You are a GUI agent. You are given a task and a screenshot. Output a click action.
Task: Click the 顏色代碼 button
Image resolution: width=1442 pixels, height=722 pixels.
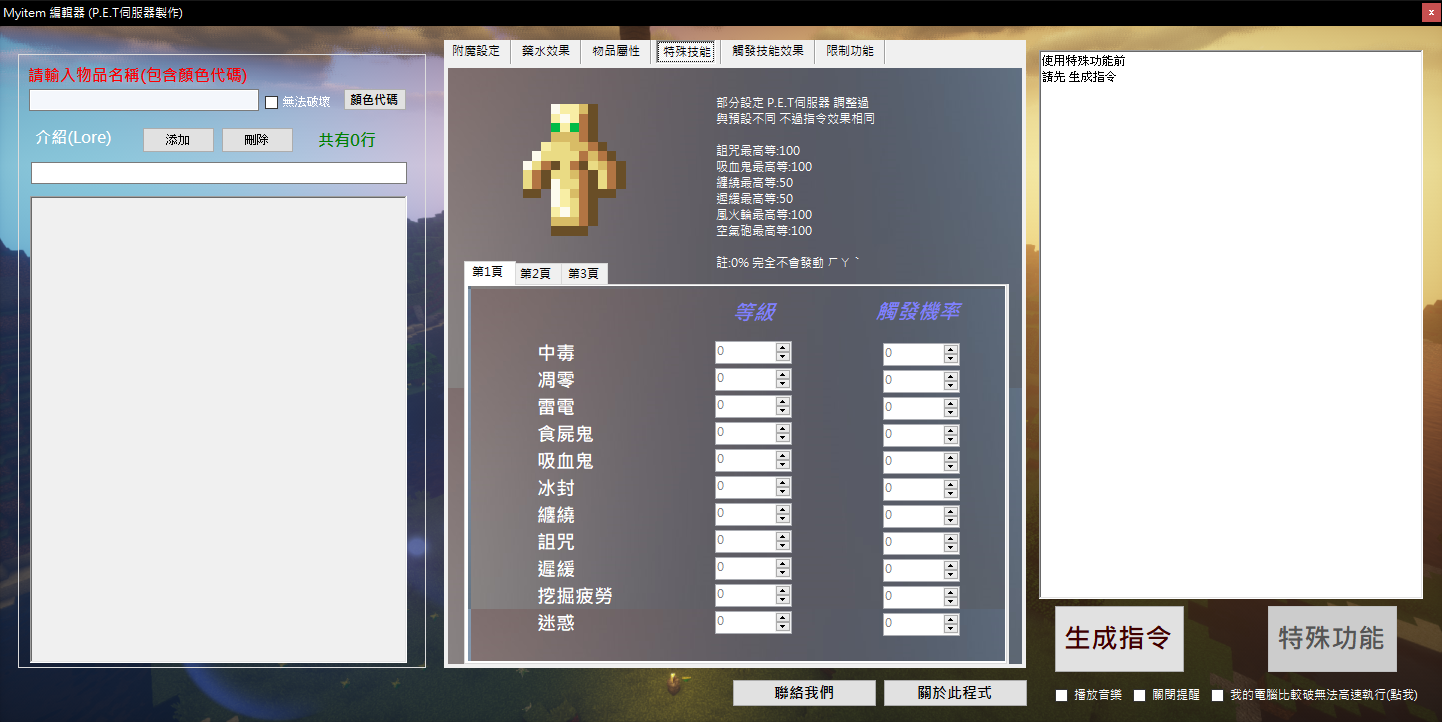375,100
